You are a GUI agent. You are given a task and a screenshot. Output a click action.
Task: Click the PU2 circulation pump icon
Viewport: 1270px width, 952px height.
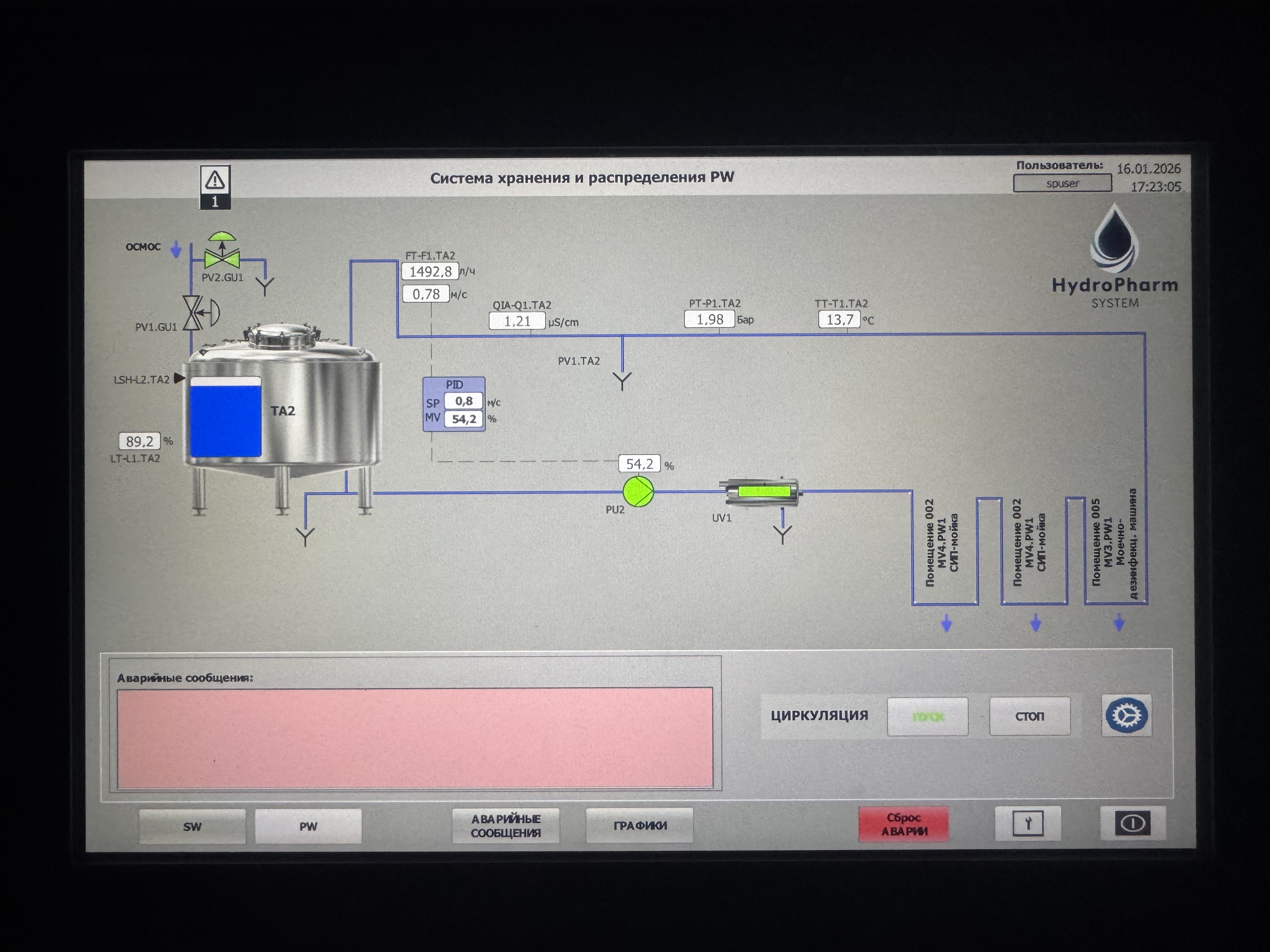[638, 492]
